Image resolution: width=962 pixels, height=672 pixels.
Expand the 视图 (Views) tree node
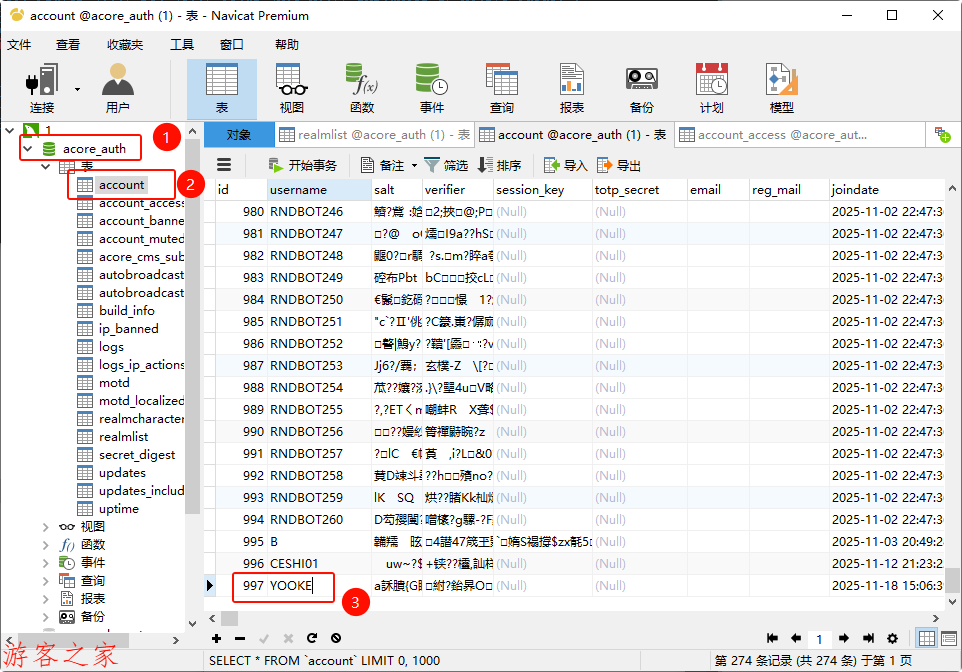pyautogui.click(x=46, y=527)
